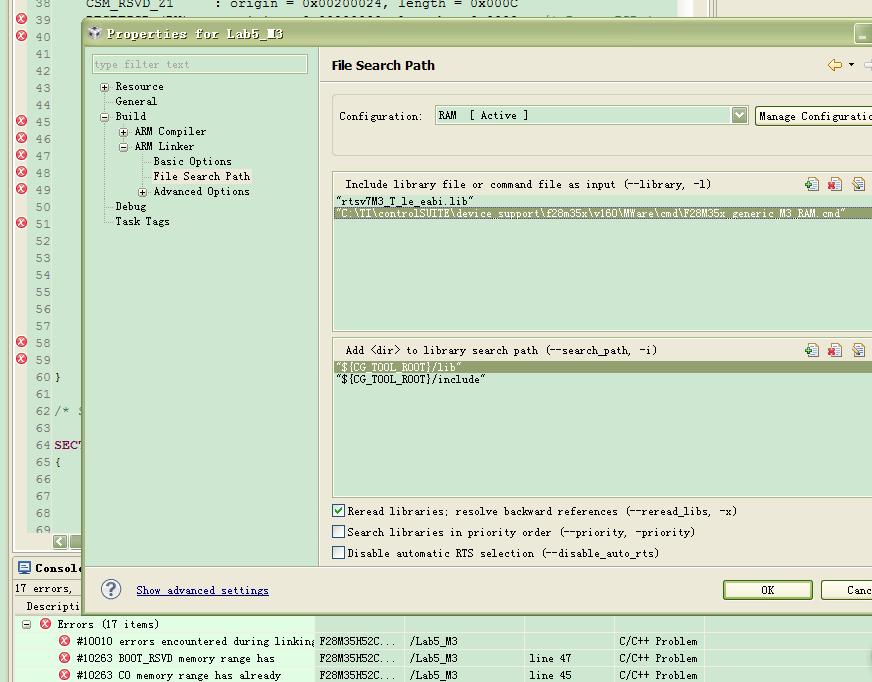Click the error marker on line 48
Viewport: 872px width, 682px height.
(21, 172)
